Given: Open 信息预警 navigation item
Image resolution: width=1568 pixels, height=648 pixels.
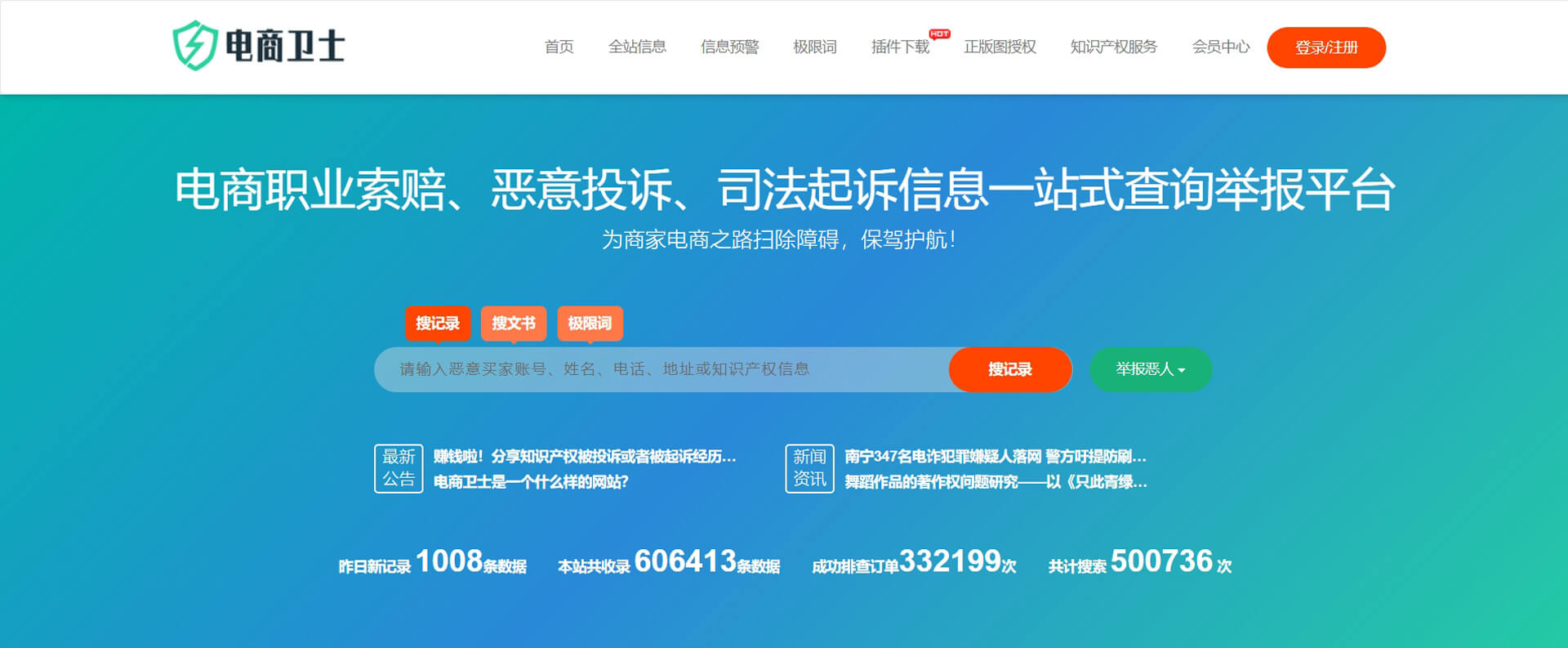Looking at the screenshot, I should coord(729,47).
